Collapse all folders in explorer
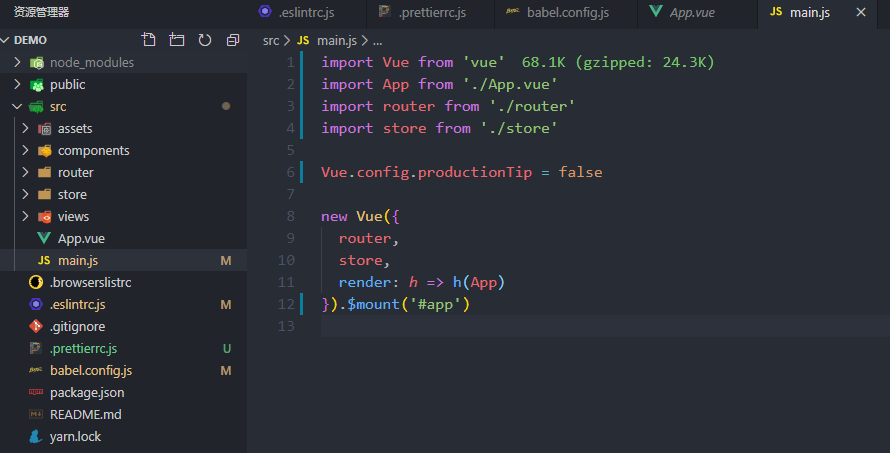The image size is (890, 453). pos(233,40)
